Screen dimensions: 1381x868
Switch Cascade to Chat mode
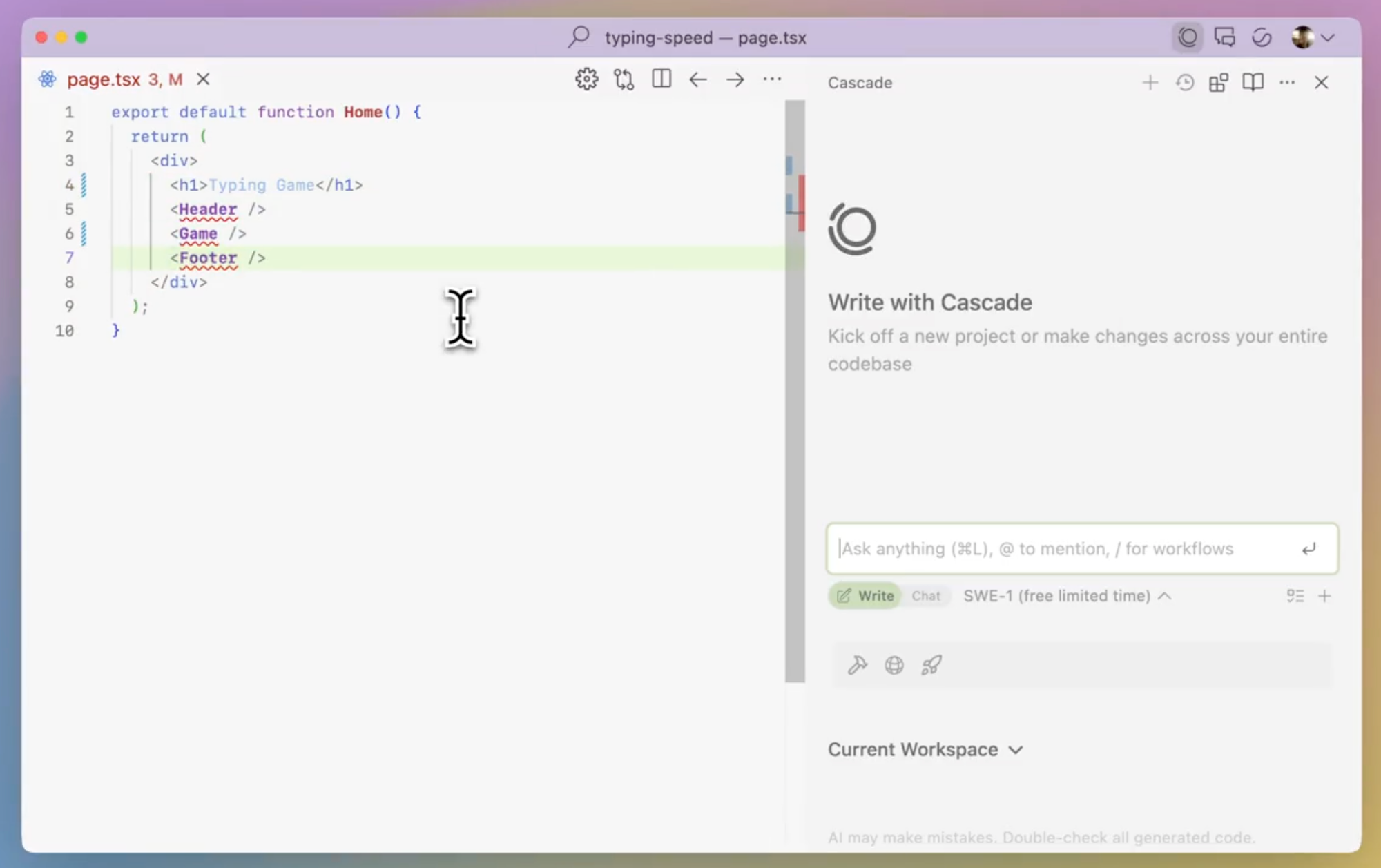tap(925, 596)
